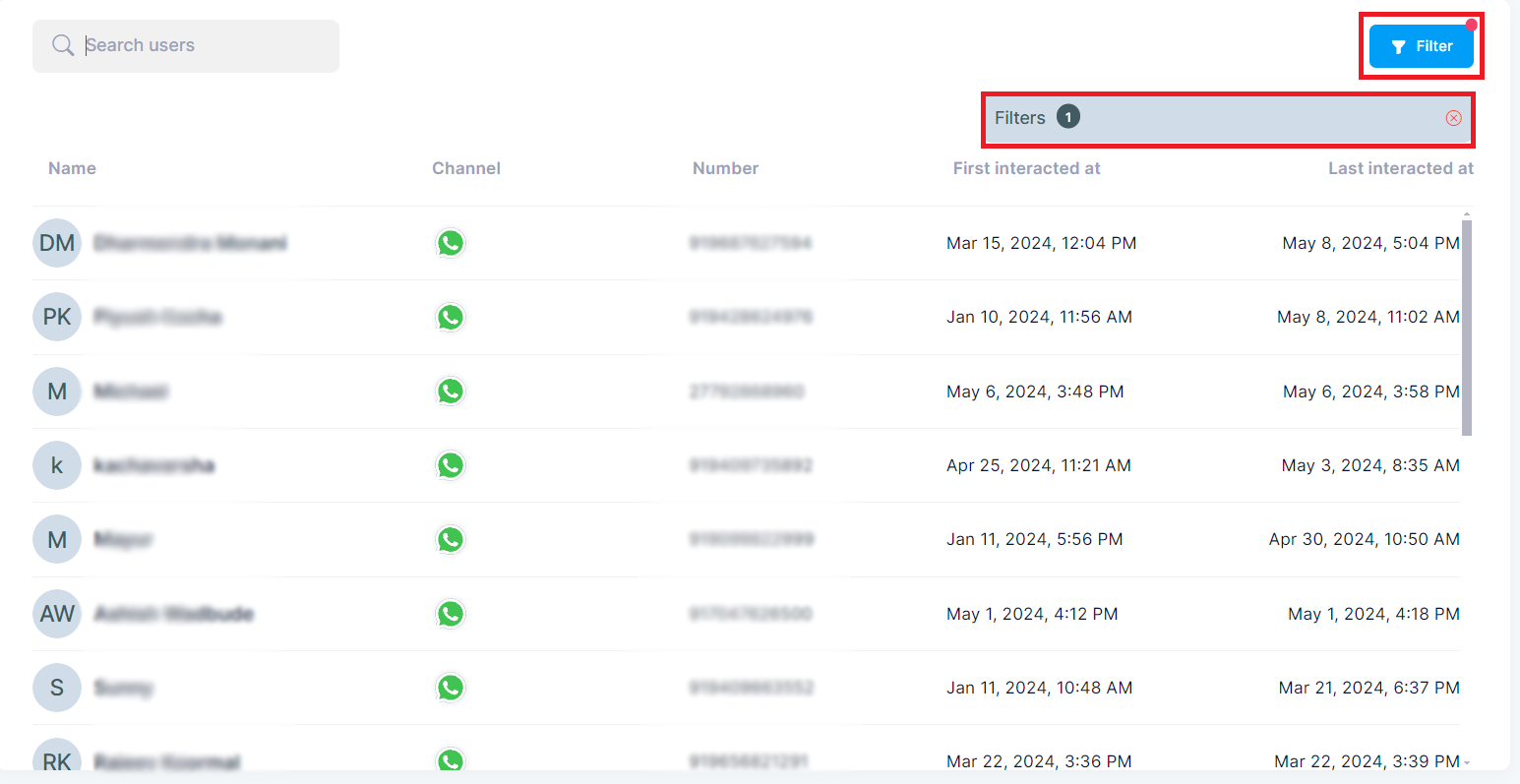
Task: Click WhatsApp icon in the PK row
Action: point(451,317)
